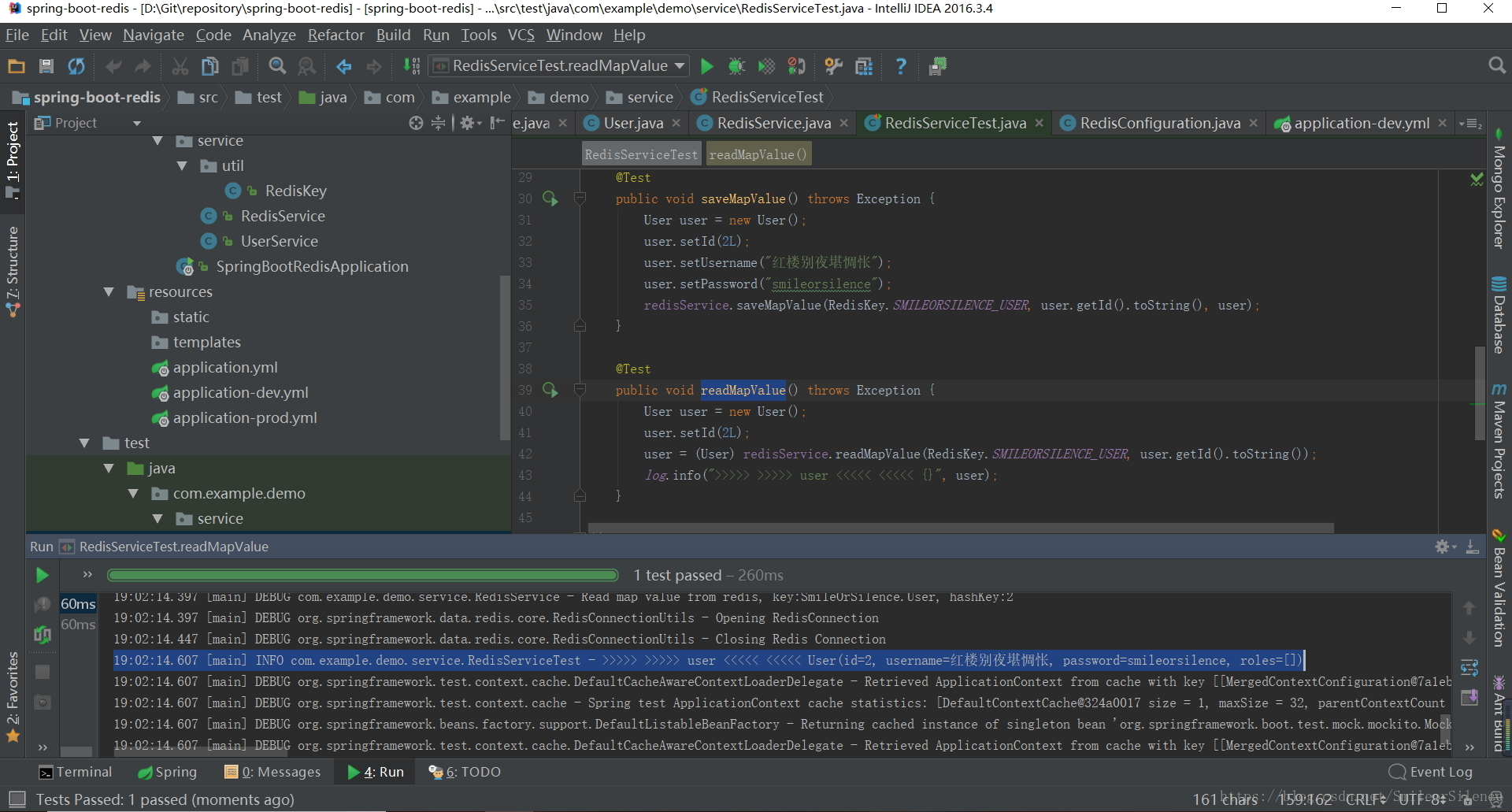This screenshot has height=812, width=1512.
Task: Click the Find magnifier icon in toolbar
Action: tap(277, 66)
